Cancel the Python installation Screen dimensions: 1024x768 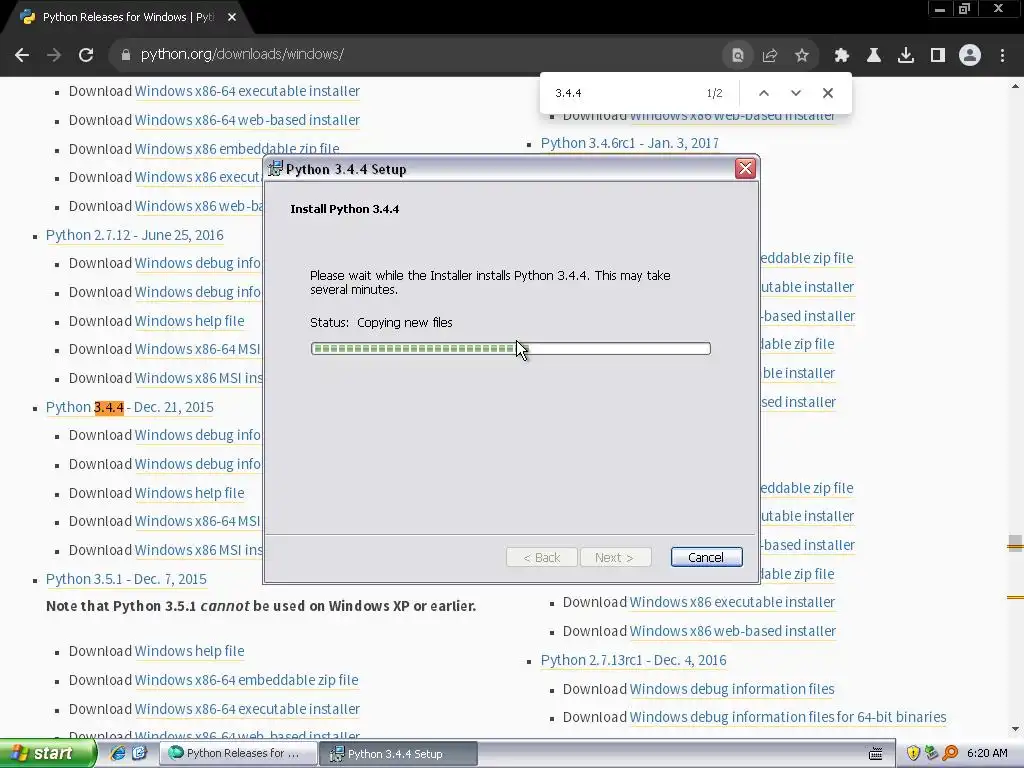tap(706, 557)
